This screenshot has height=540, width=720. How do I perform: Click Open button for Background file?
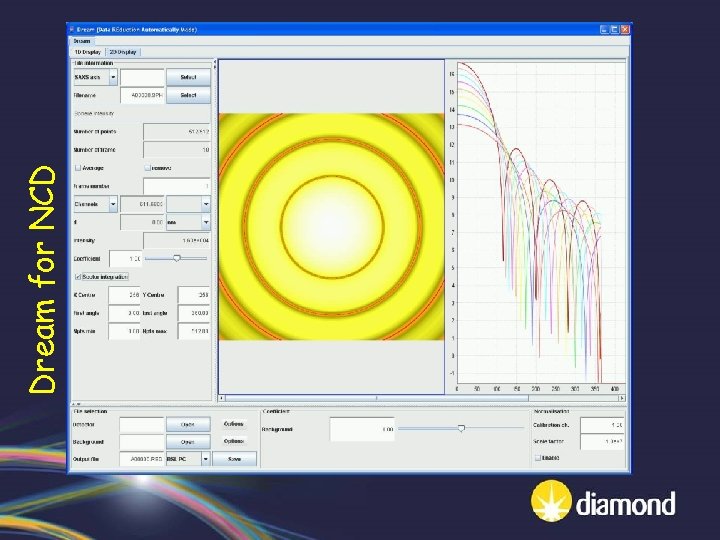(x=187, y=441)
